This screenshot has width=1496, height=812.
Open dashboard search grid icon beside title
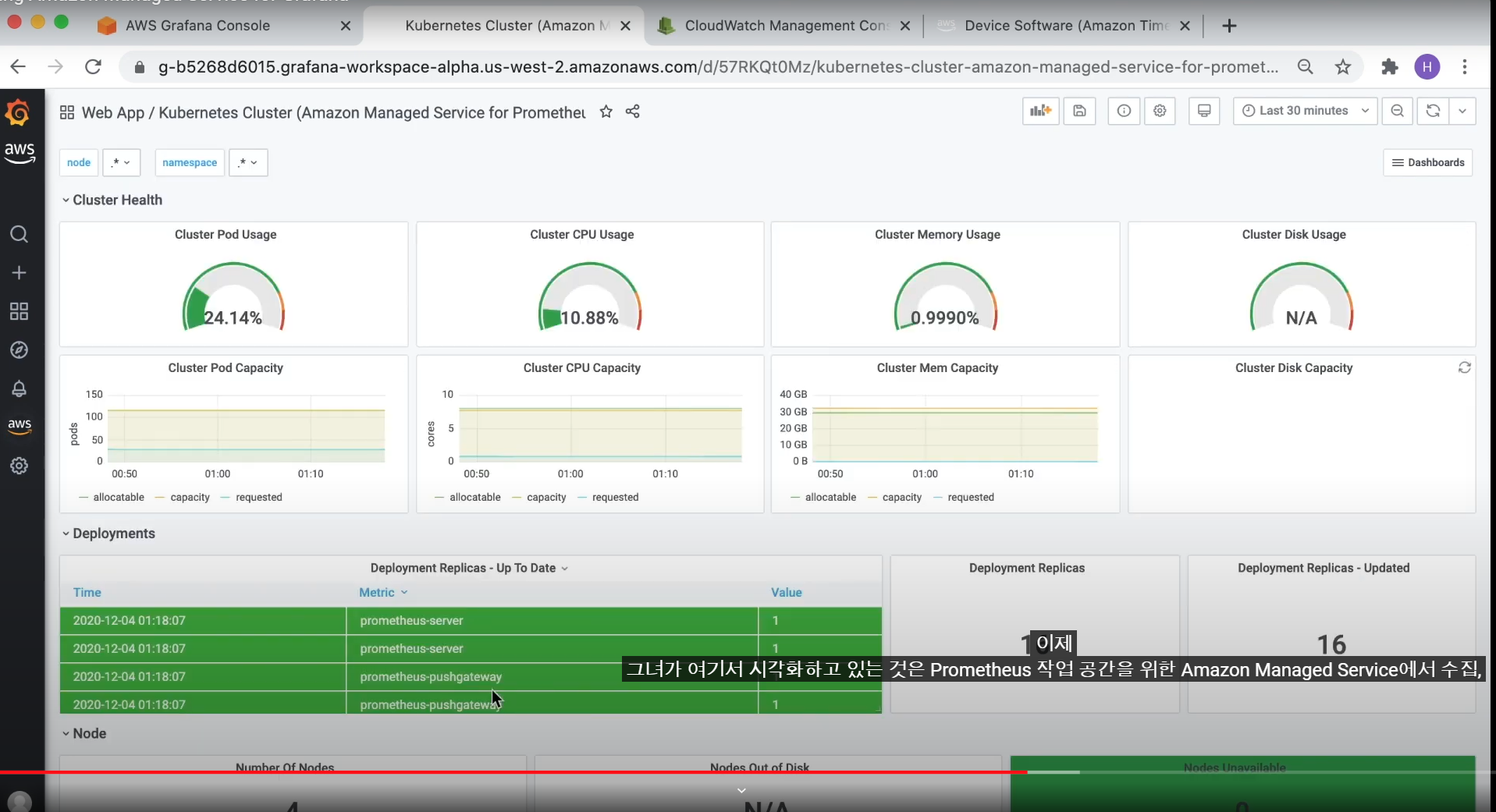[x=67, y=112]
